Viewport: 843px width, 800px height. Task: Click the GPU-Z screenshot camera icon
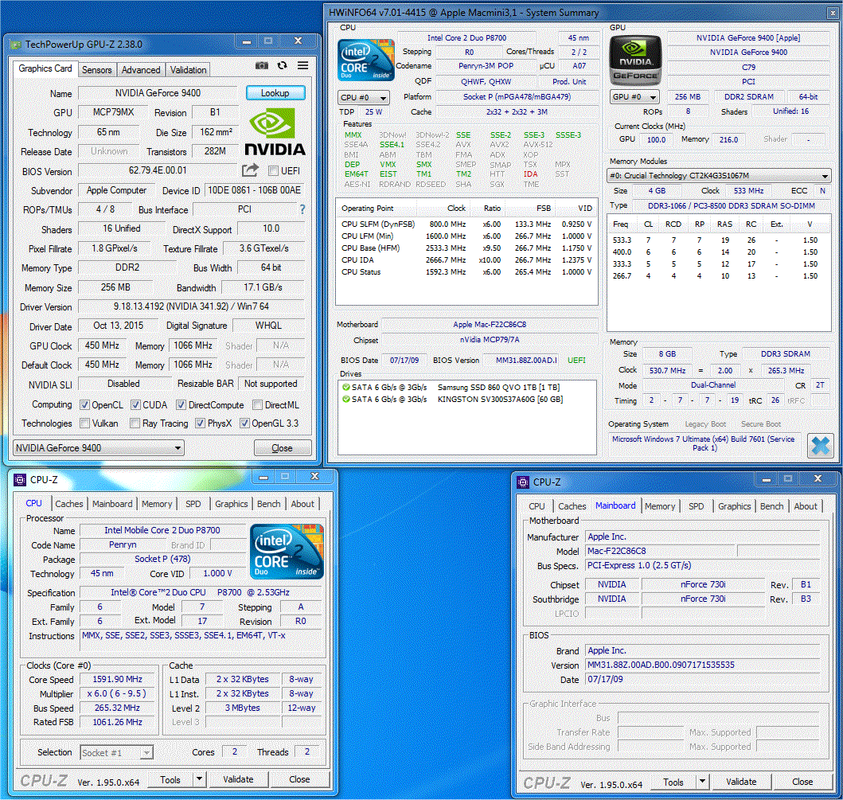pyautogui.click(x=262, y=66)
